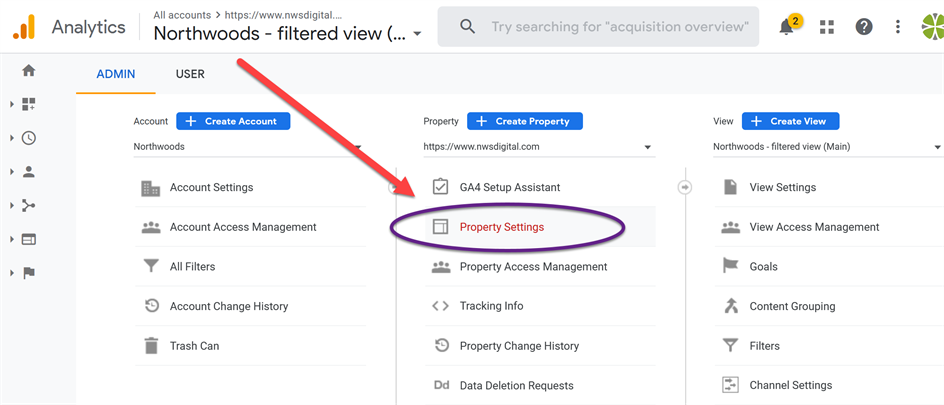Open the Conversions flag icon in sidebar
This screenshot has width=944, height=405.
28,273
